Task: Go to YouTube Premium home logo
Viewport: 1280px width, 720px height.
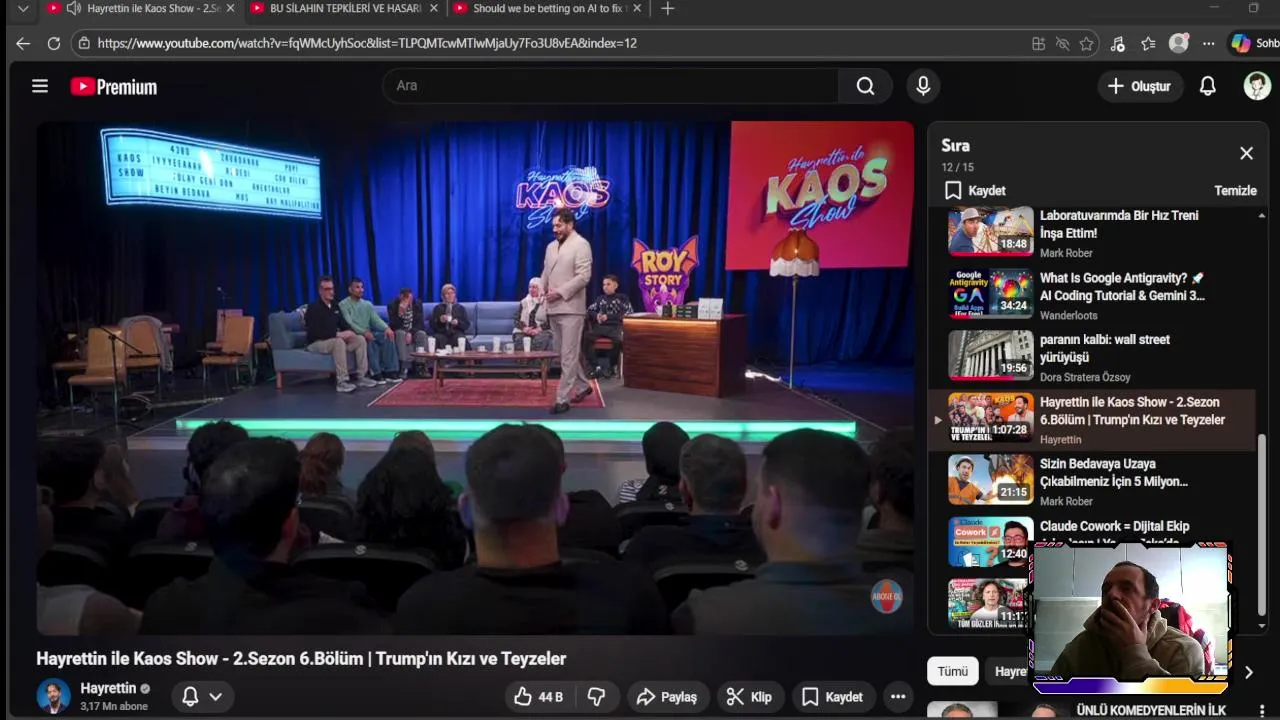Action: (x=114, y=87)
